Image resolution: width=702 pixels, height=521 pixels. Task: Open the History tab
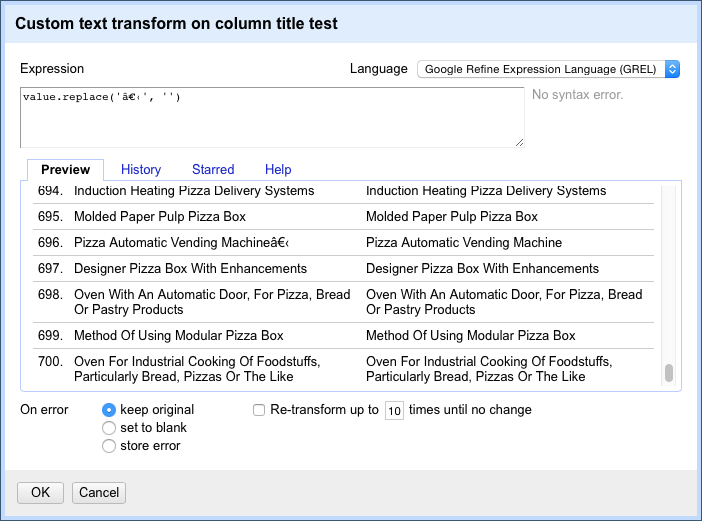point(141,170)
